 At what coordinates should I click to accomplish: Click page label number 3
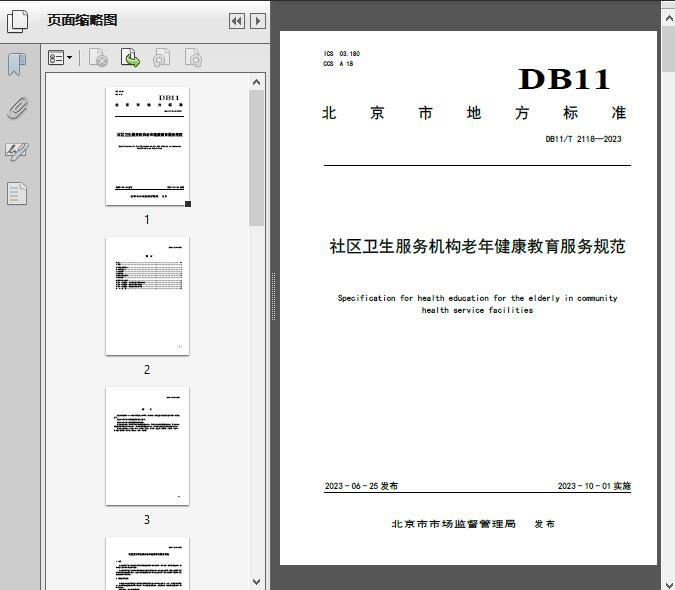147,520
